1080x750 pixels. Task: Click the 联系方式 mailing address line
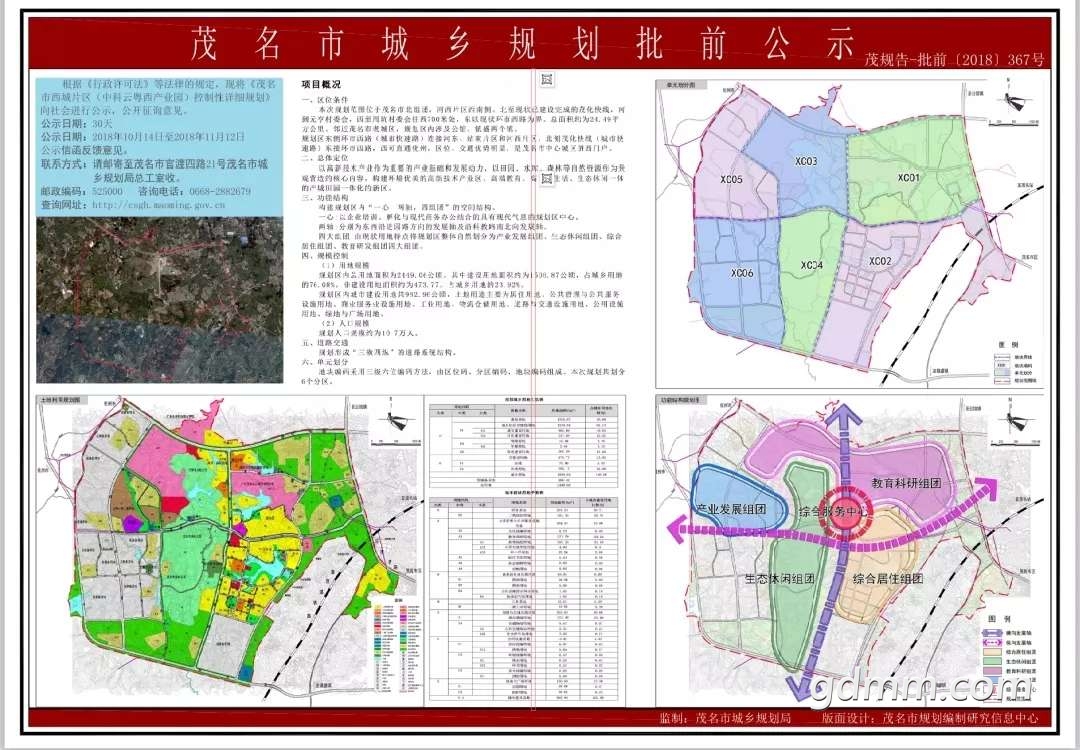point(154,165)
